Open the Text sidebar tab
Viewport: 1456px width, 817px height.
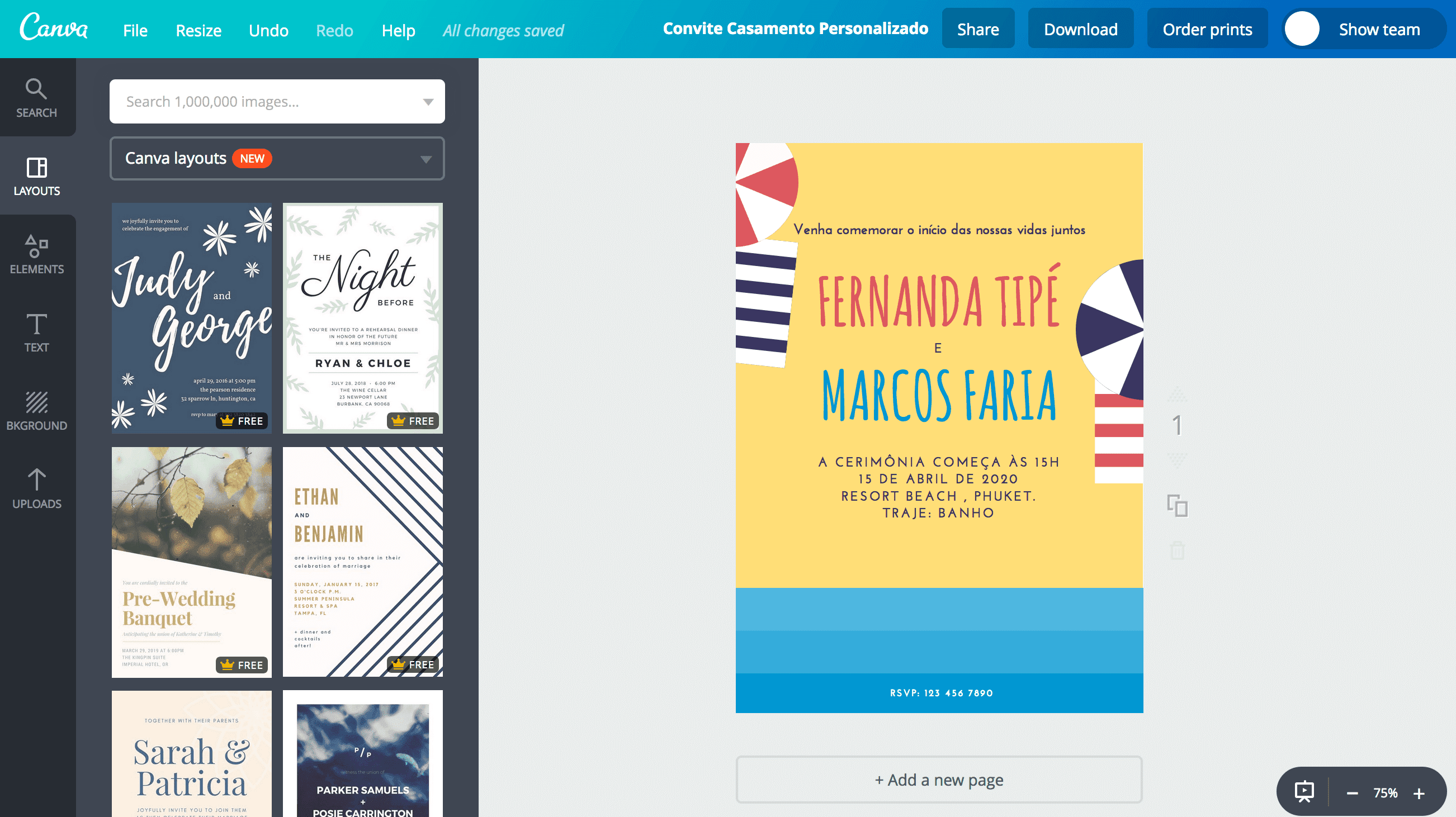point(37,332)
